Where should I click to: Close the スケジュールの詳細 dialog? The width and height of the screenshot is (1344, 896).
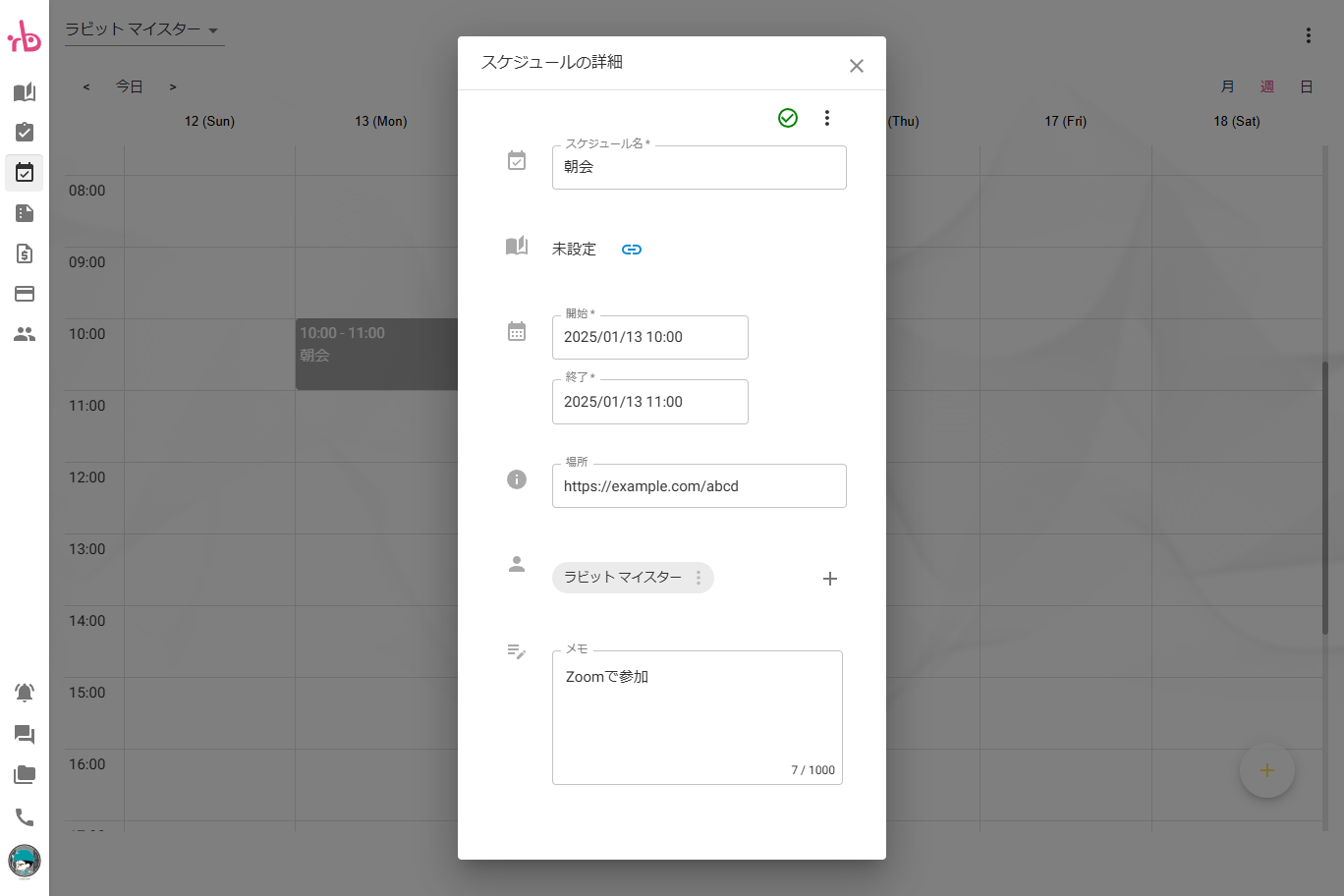857,66
